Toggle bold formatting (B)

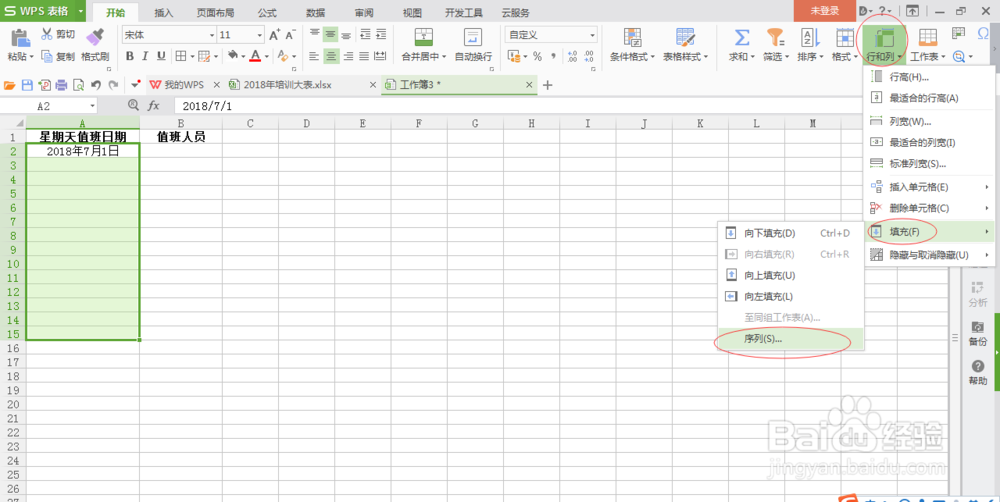click(x=130, y=56)
